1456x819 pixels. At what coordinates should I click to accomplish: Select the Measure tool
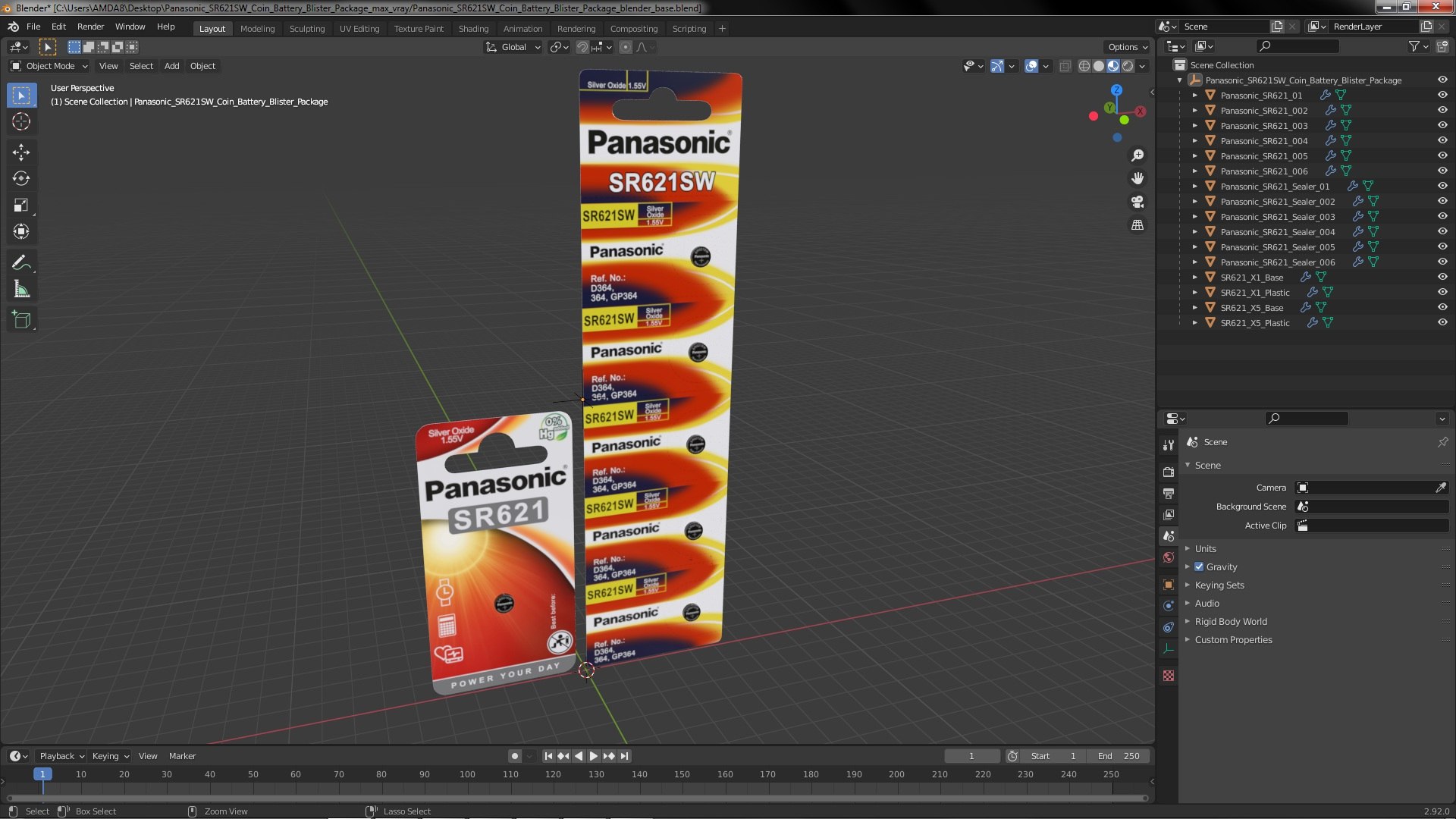pyautogui.click(x=21, y=290)
